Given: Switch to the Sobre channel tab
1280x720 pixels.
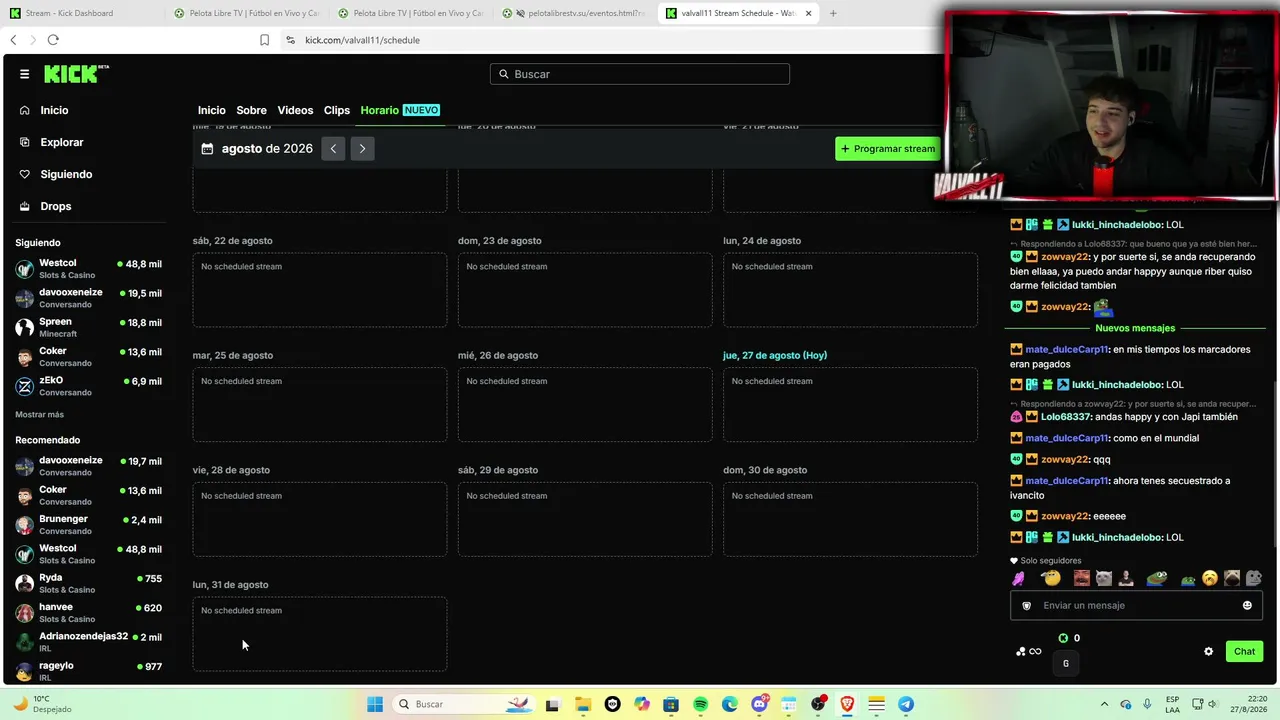Looking at the screenshot, I should coord(251,110).
